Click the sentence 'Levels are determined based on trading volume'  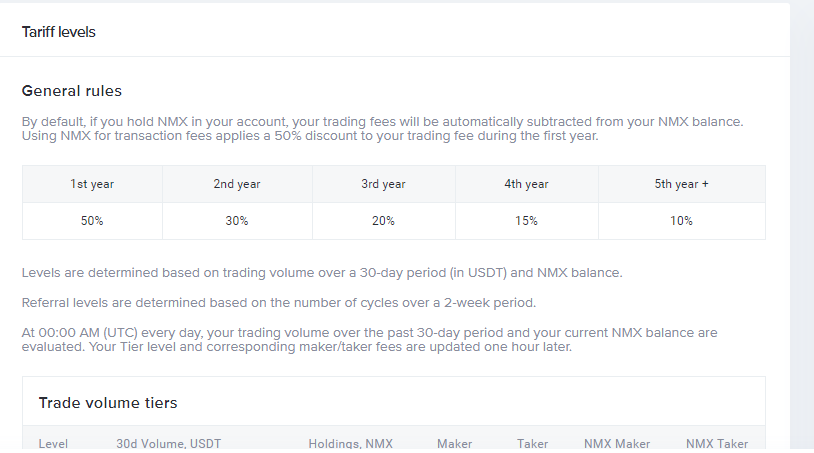[322, 273]
